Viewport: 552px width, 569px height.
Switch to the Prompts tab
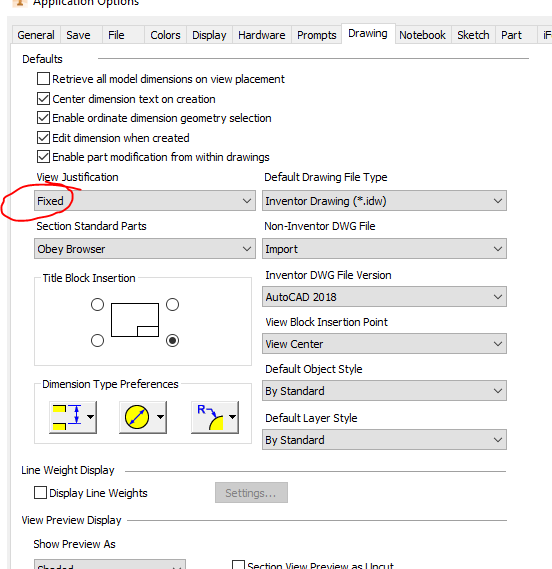tap(316, 35)
